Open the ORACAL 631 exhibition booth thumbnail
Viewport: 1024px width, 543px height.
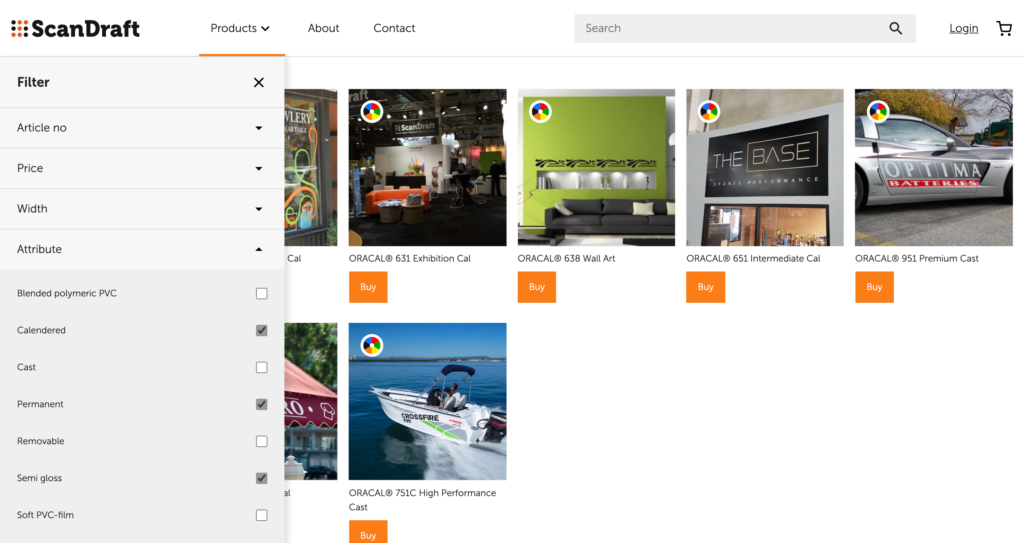pyautogui.click(x=427, y=167)
